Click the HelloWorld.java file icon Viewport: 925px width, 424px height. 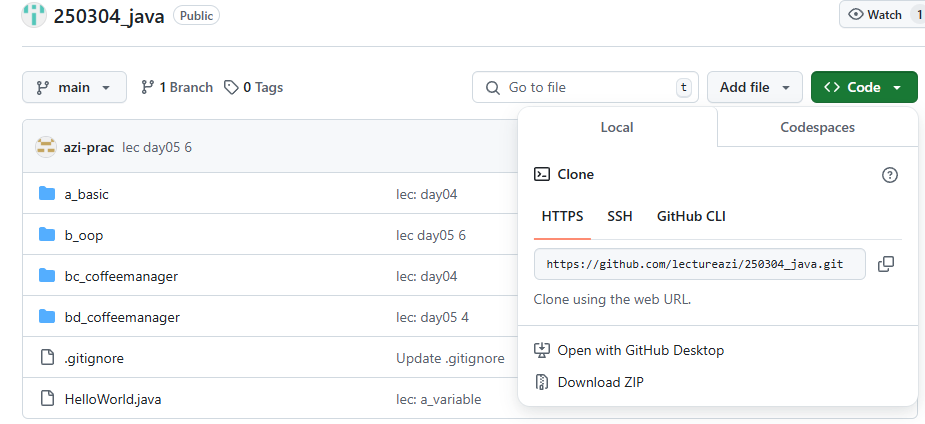(47, 399)
